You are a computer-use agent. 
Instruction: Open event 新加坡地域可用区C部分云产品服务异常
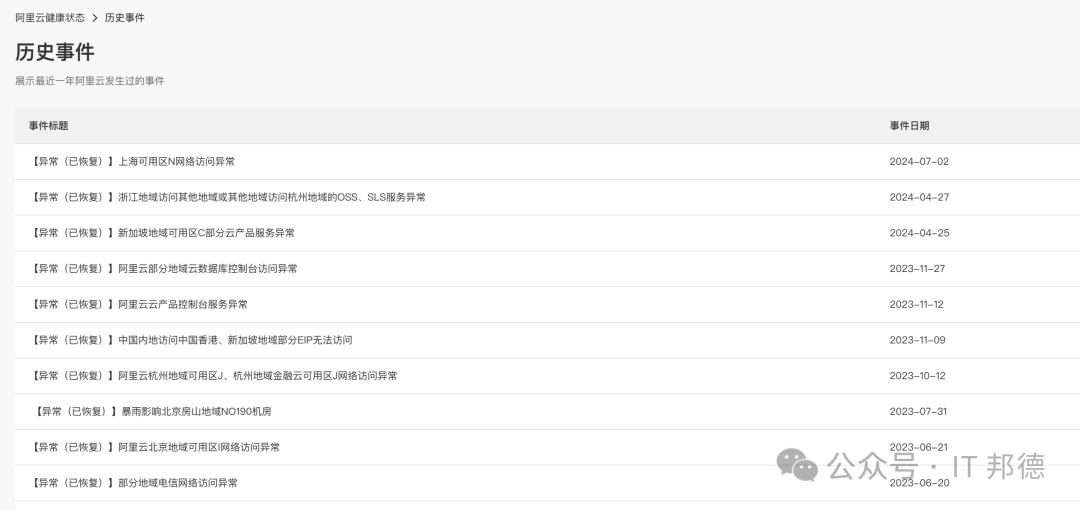click(x=162, y=233)
